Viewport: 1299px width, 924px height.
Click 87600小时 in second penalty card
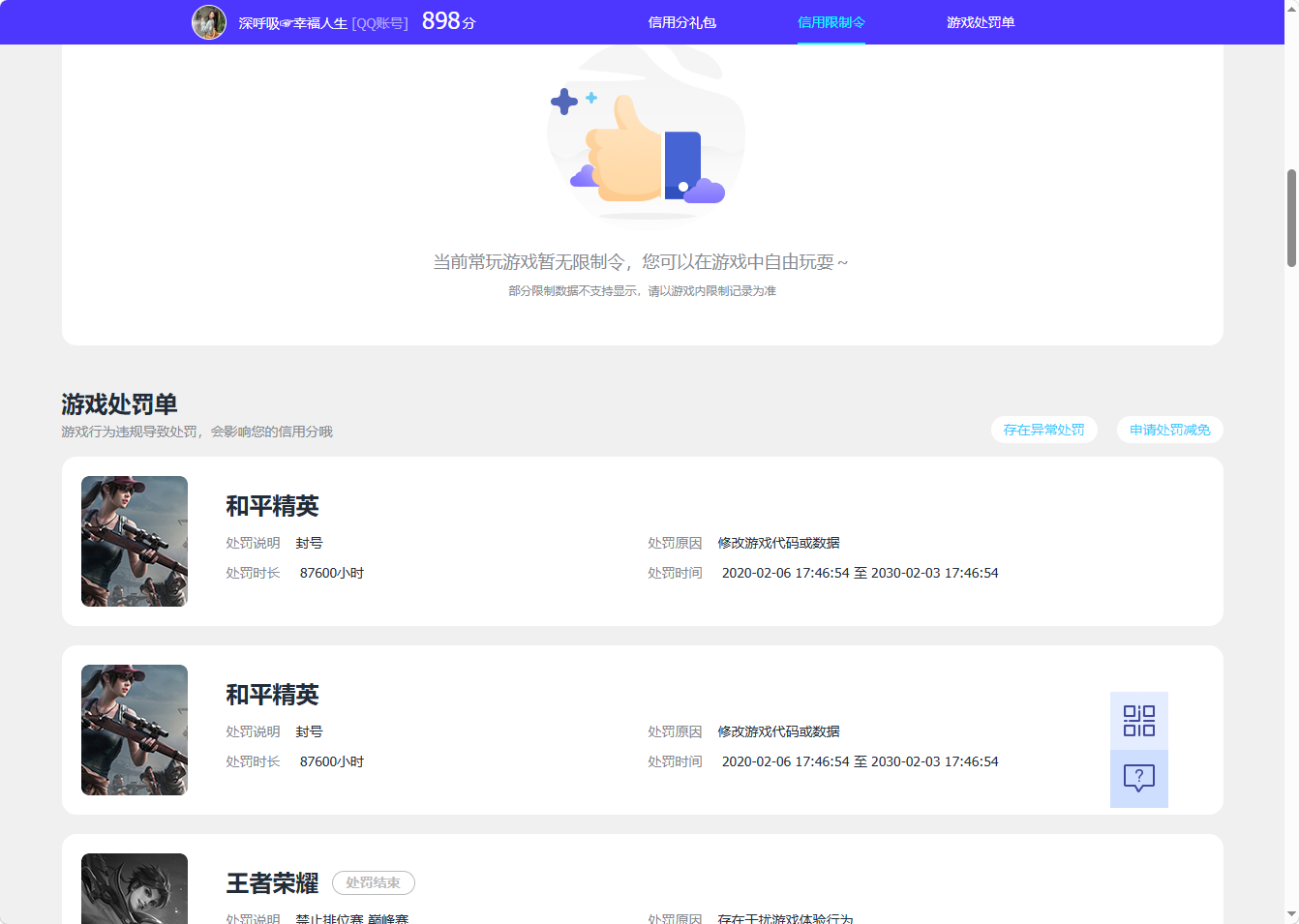point(332,761)
